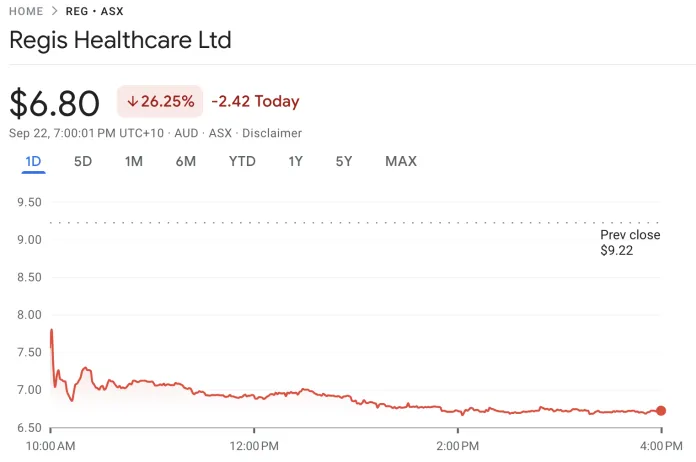Switch to the 5D time range
The height and width of the screenshot is (462, 696).
click(x=83, y=161)
